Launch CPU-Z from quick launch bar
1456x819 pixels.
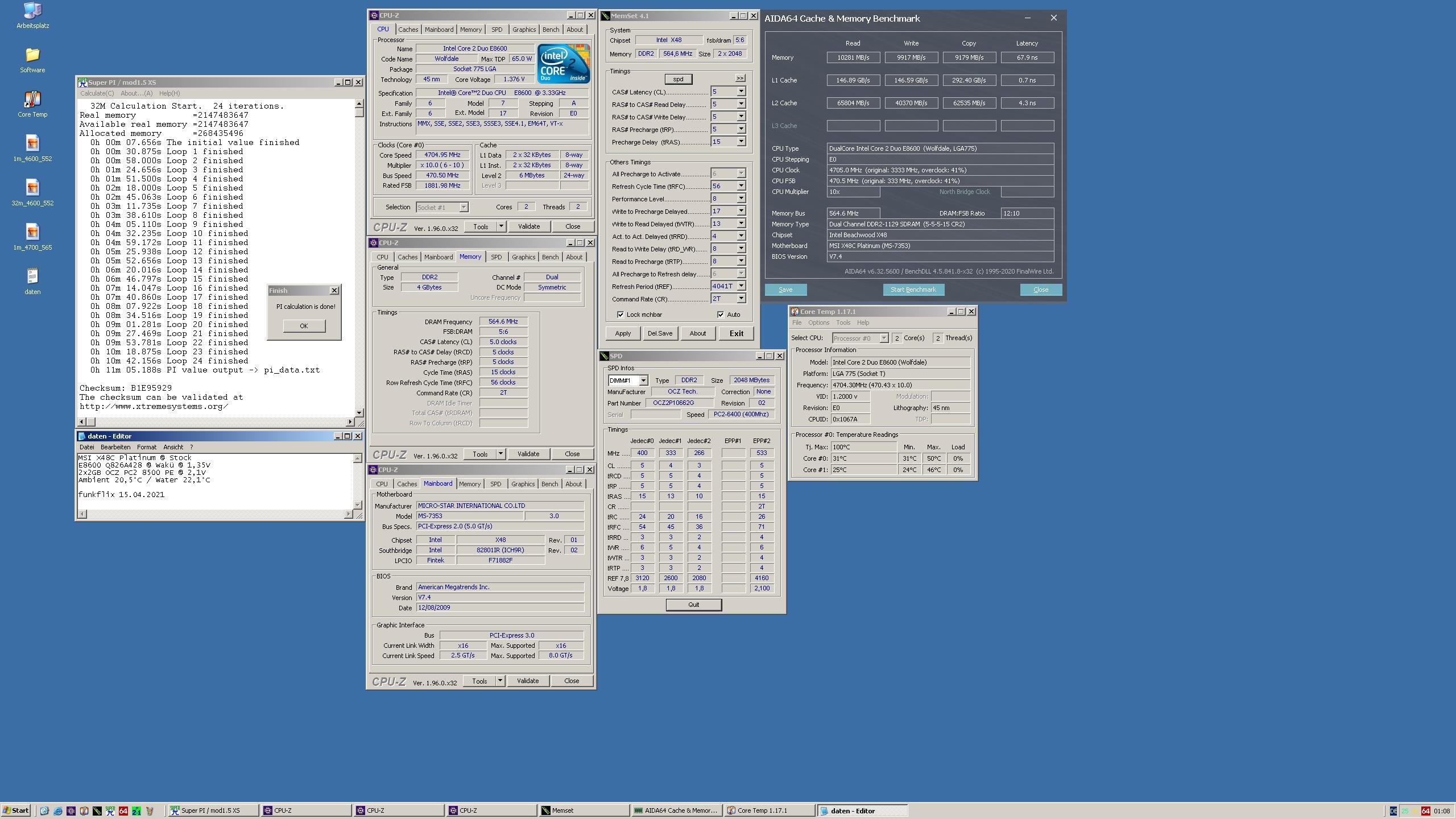pos(71,810)
